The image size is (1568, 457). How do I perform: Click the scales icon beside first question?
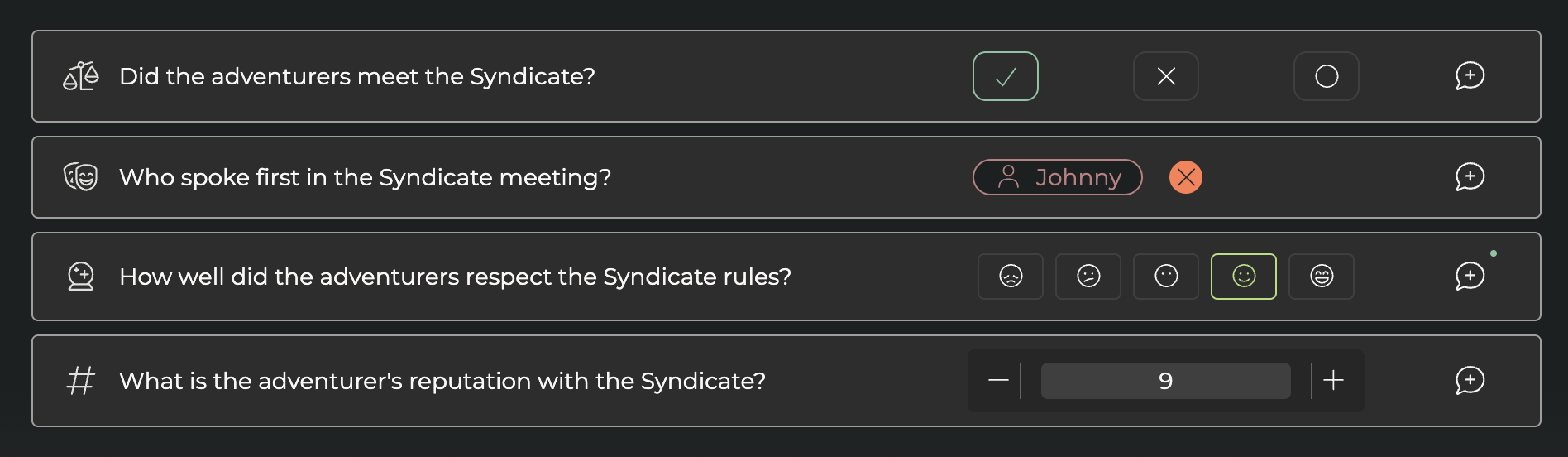pos(81,76)
